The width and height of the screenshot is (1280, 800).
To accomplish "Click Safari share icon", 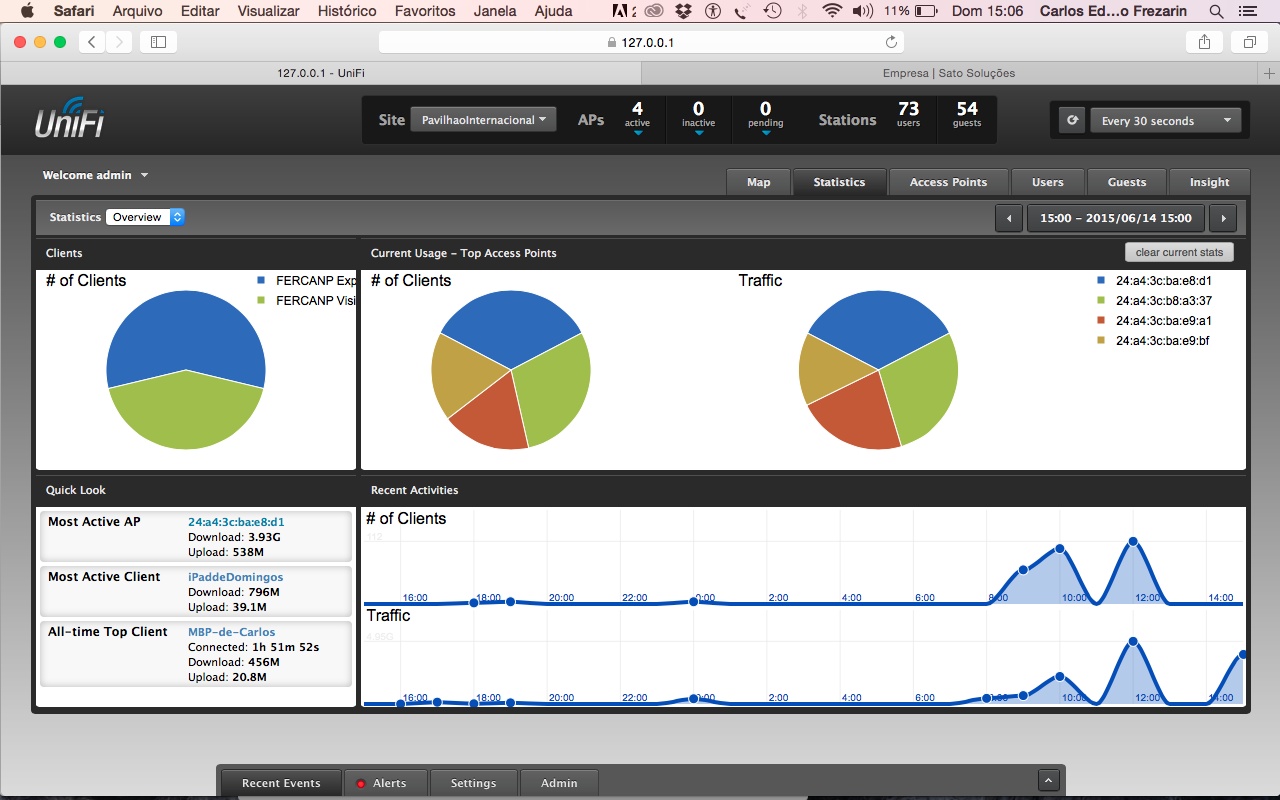I will 1204,42.
